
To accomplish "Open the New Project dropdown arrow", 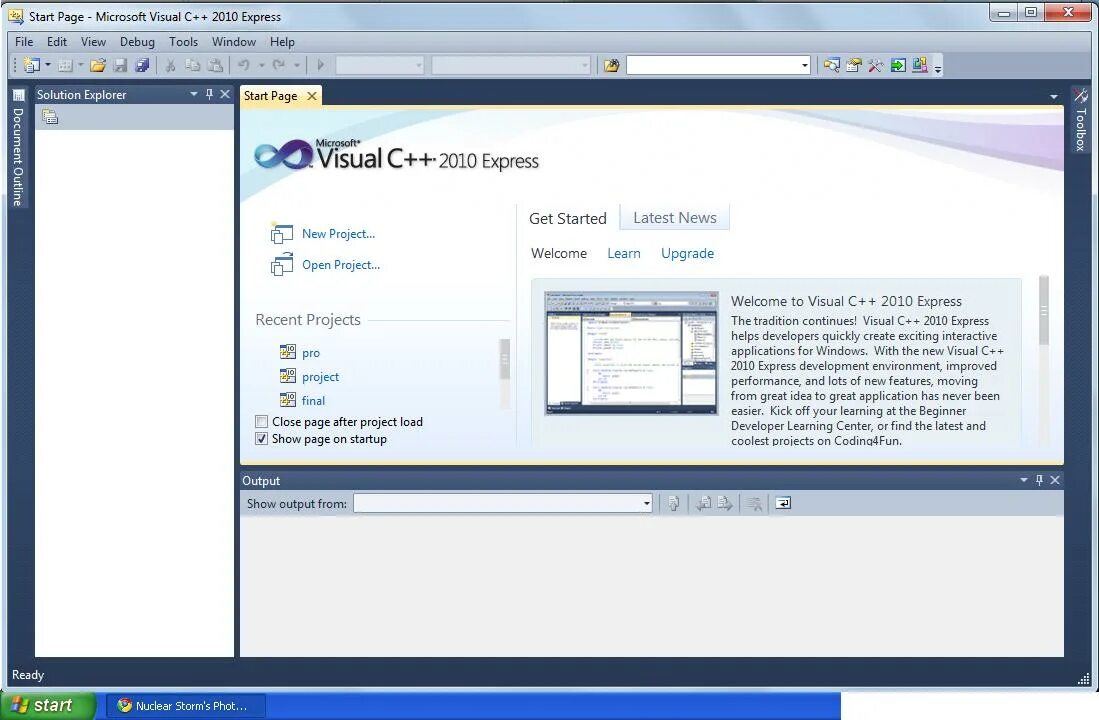I will tap(48, 65).
